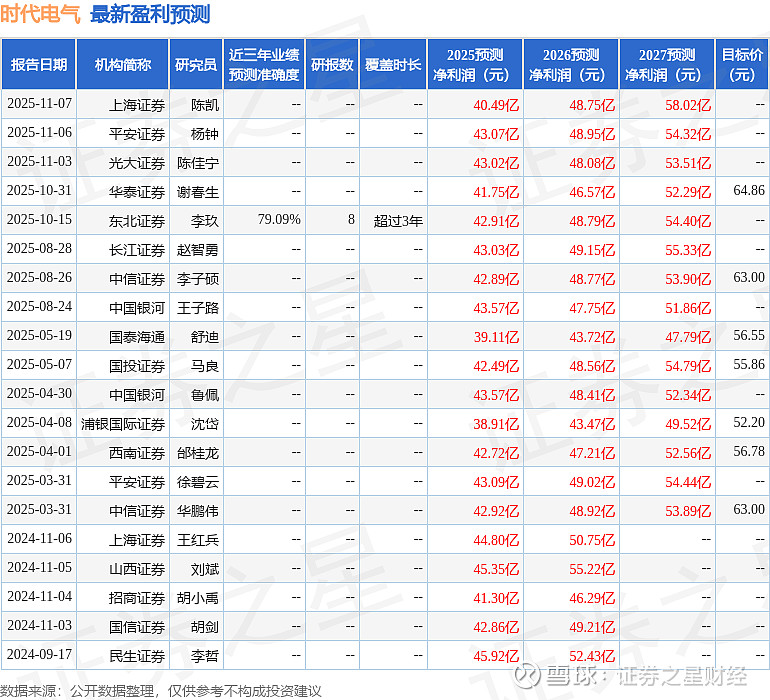This screenshot has width=770, height=700.
Task: Select analyst name 王子路
Action: click(198, 308)
